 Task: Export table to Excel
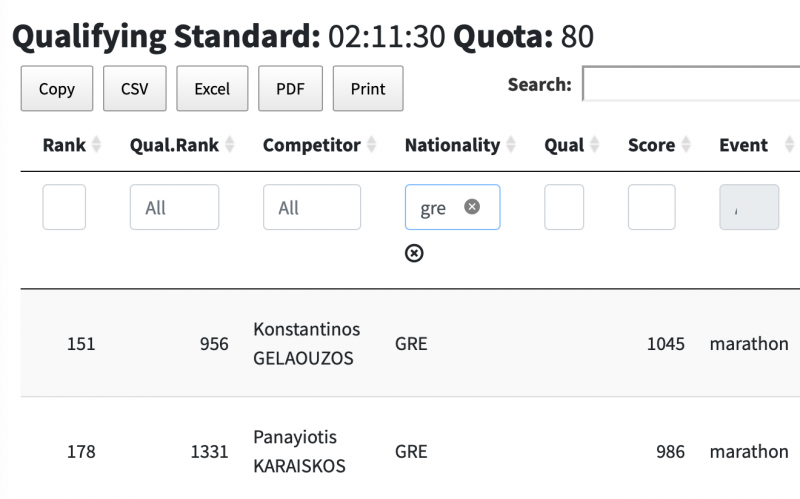212,89
